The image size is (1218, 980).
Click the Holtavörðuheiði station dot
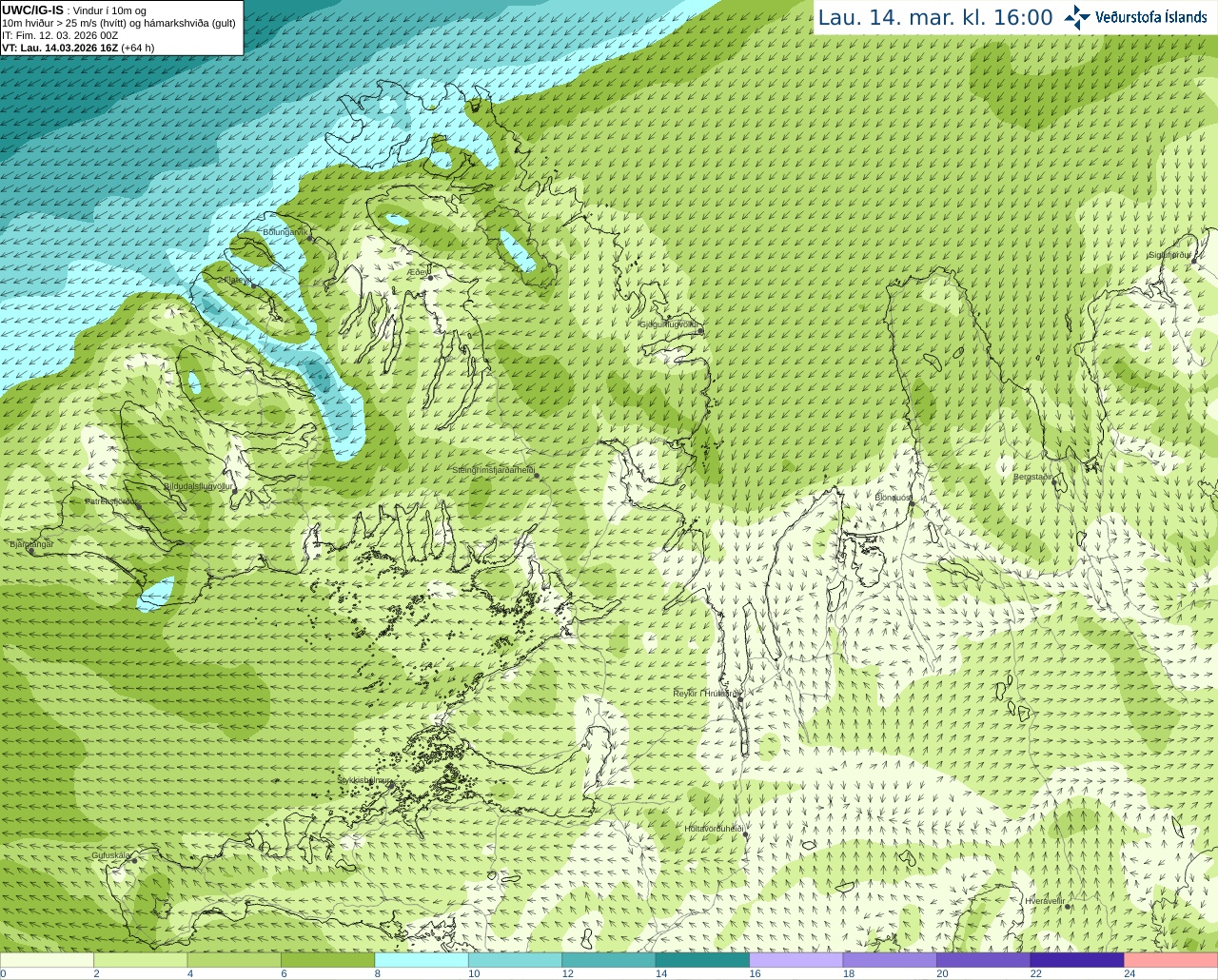coord(747,835)
